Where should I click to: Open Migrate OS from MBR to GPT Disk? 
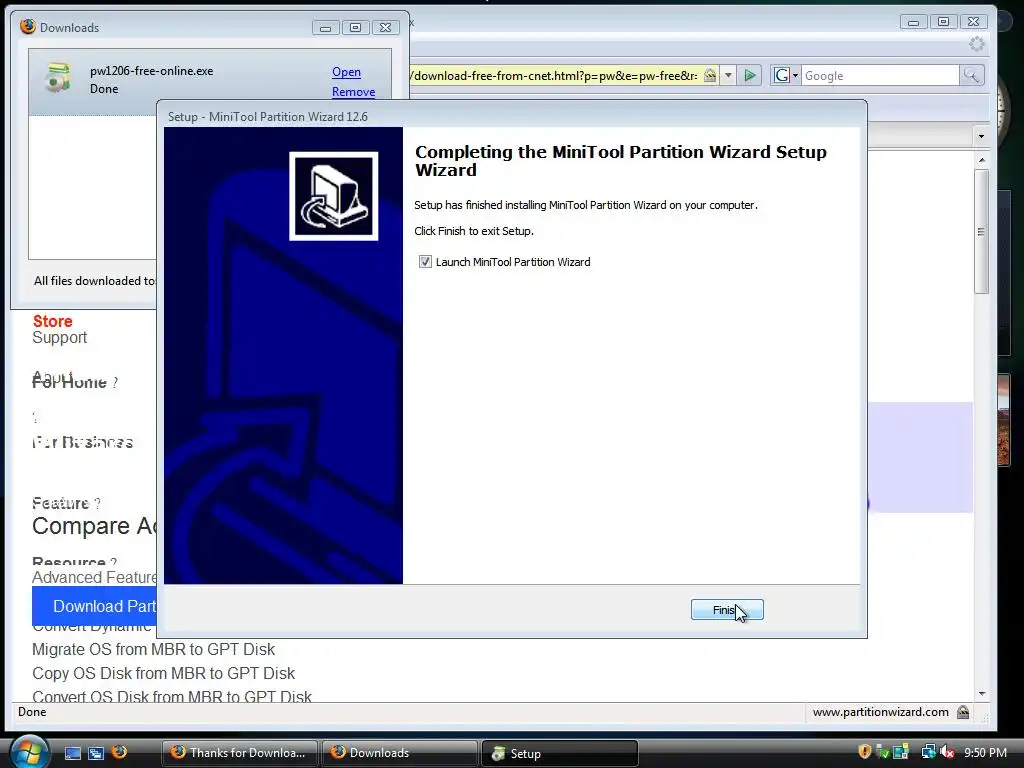click(x=153, y=649)
